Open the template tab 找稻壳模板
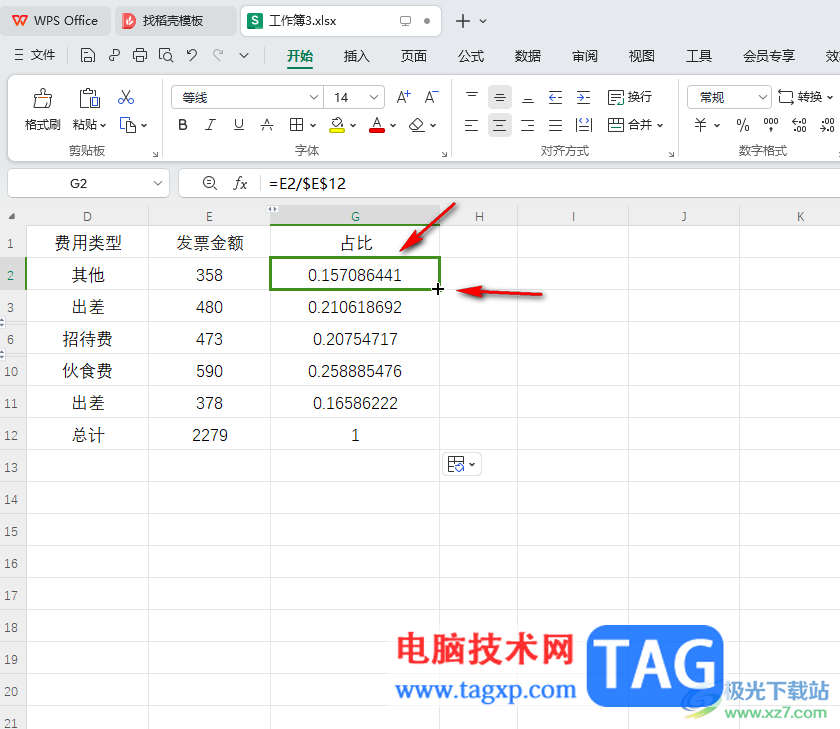The image size is (840, 729). click(x=175, y=21)
